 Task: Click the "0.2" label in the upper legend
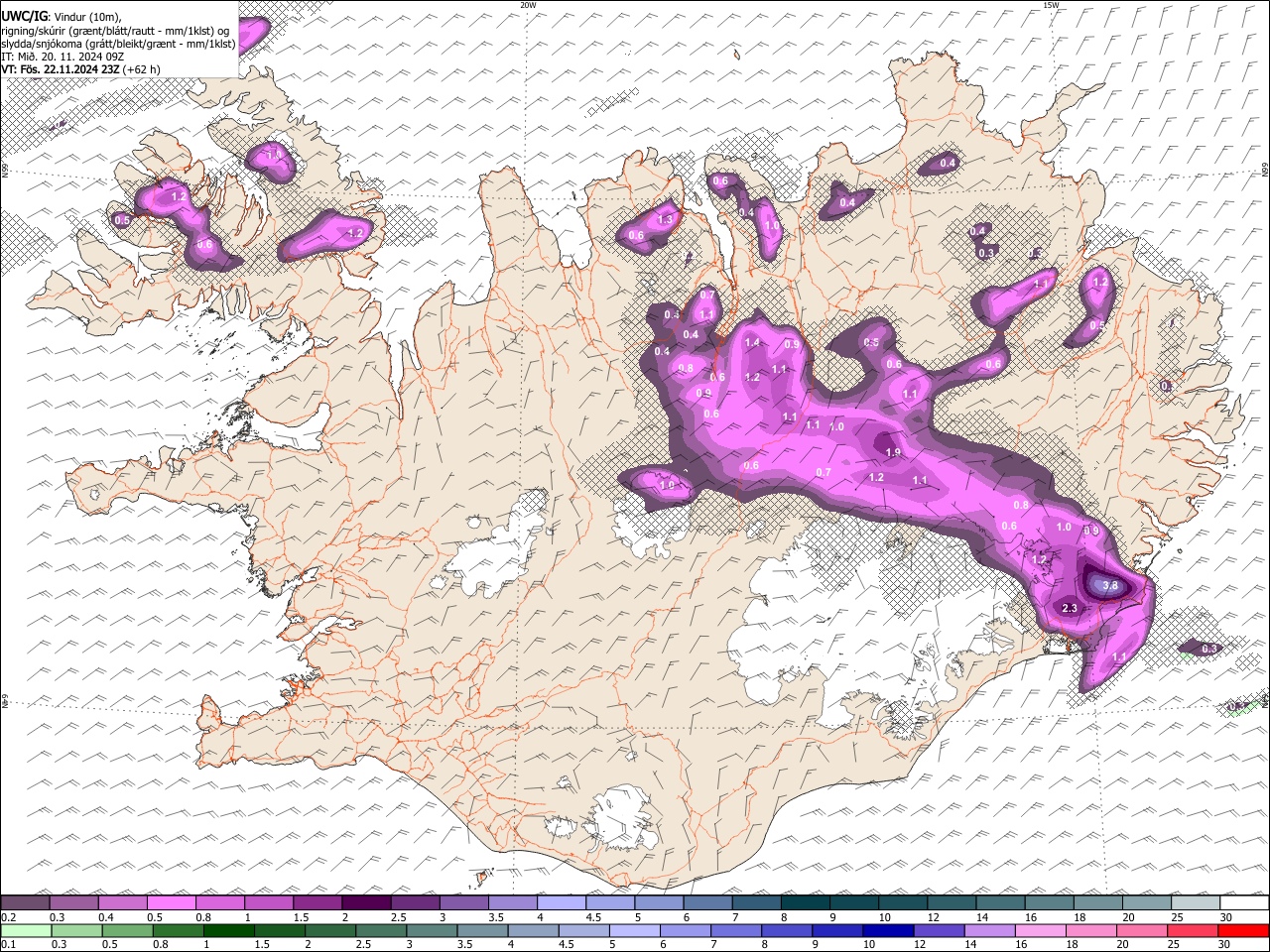pos(9,917)
